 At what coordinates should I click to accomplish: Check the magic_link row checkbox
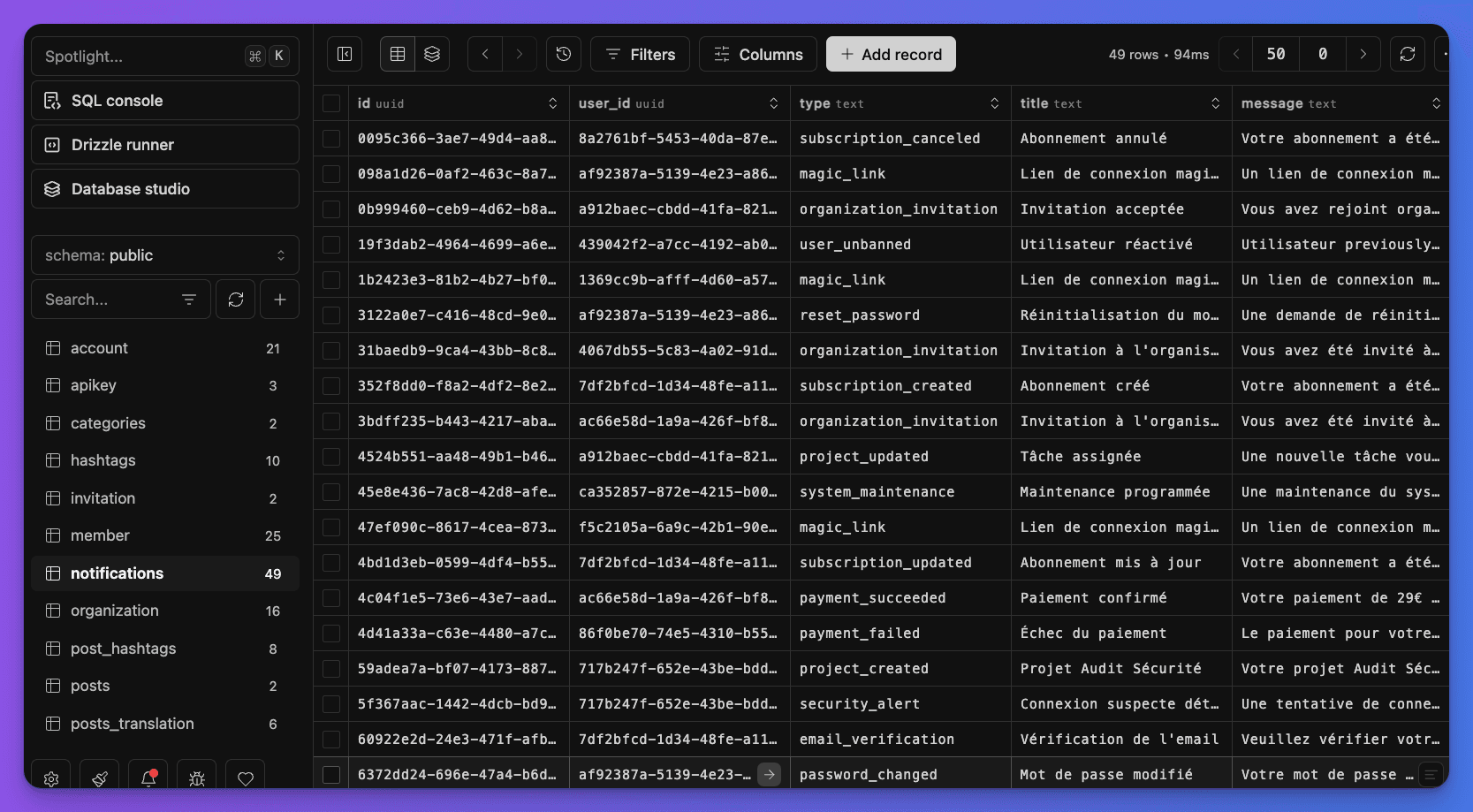[x=331, y=173]
